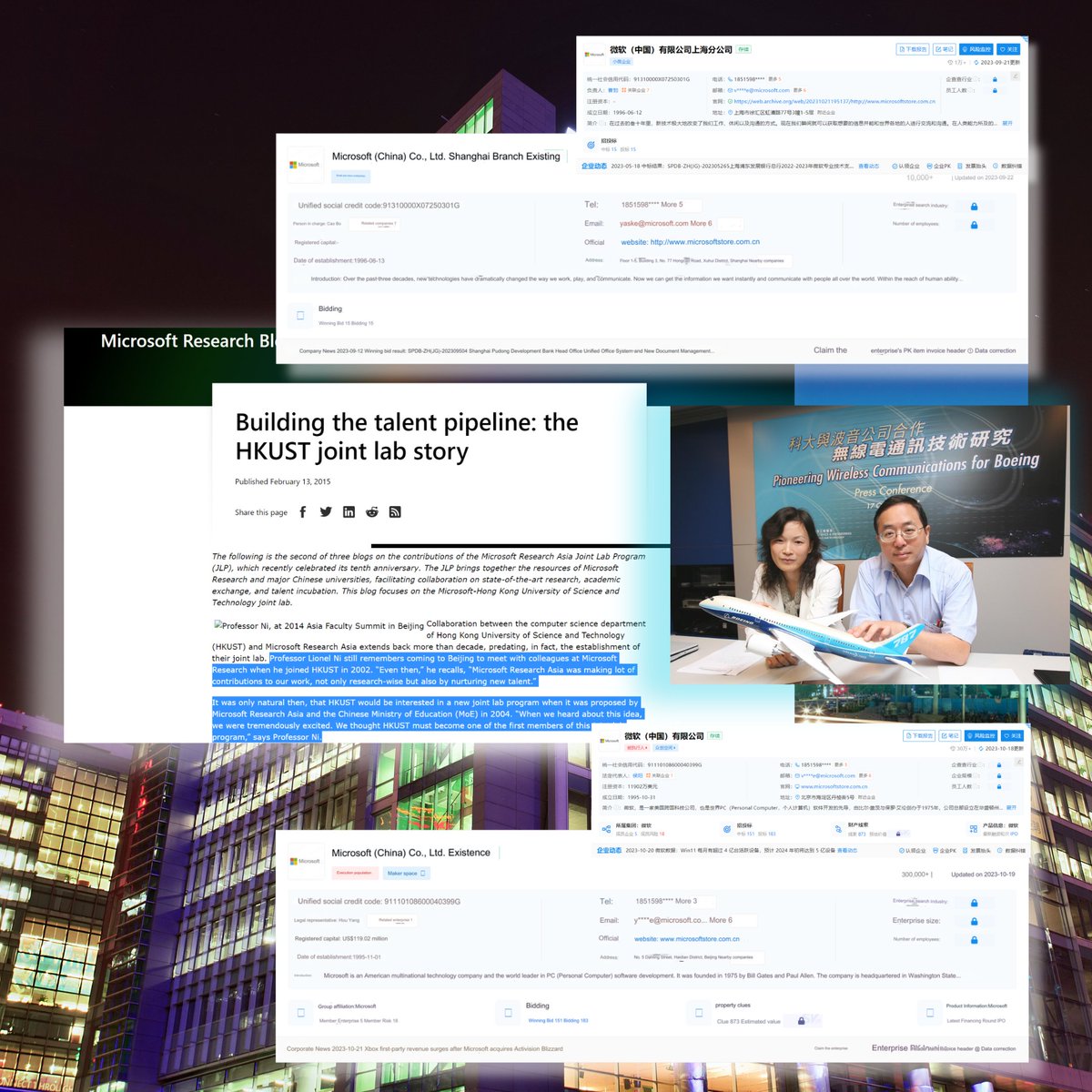1092x1092 pixels.
Task: Click Data correction in Shanghai Branch footer
Action: click(x=995, y=350)
